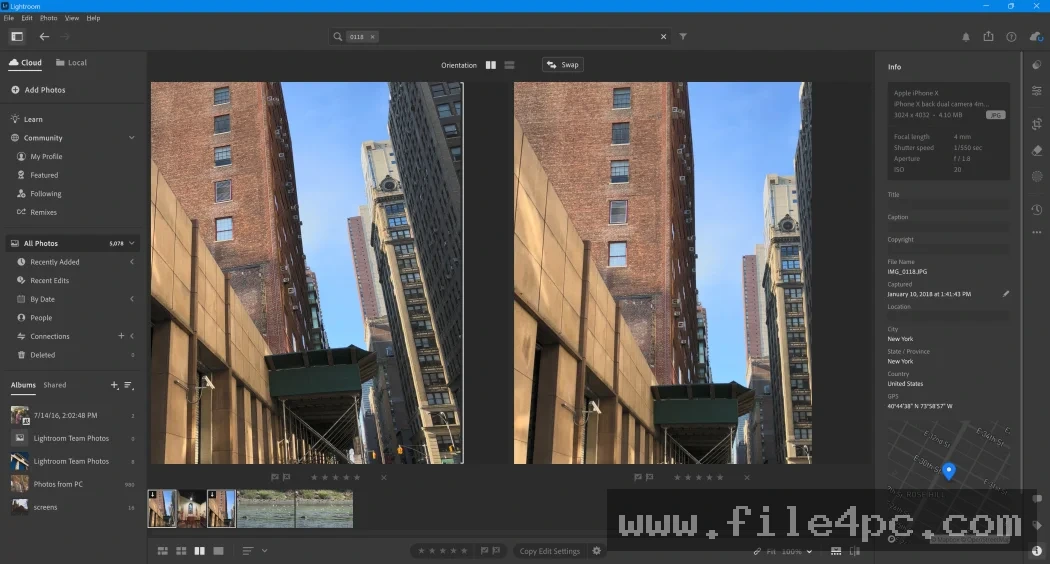Go back with the left arrow
The image size is (1050, 564).
click(44, 37)
